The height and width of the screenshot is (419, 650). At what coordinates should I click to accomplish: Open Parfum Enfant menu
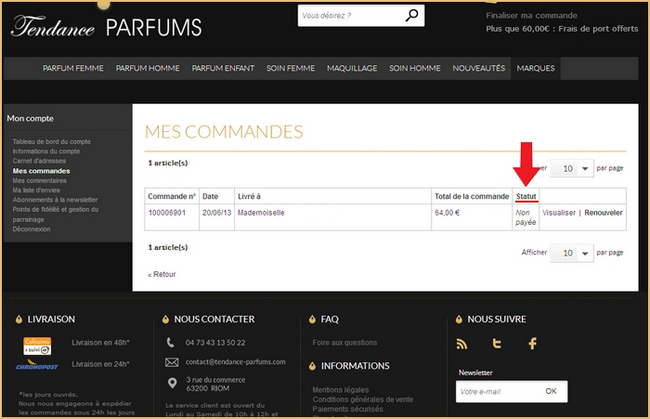tap(223, 68)
